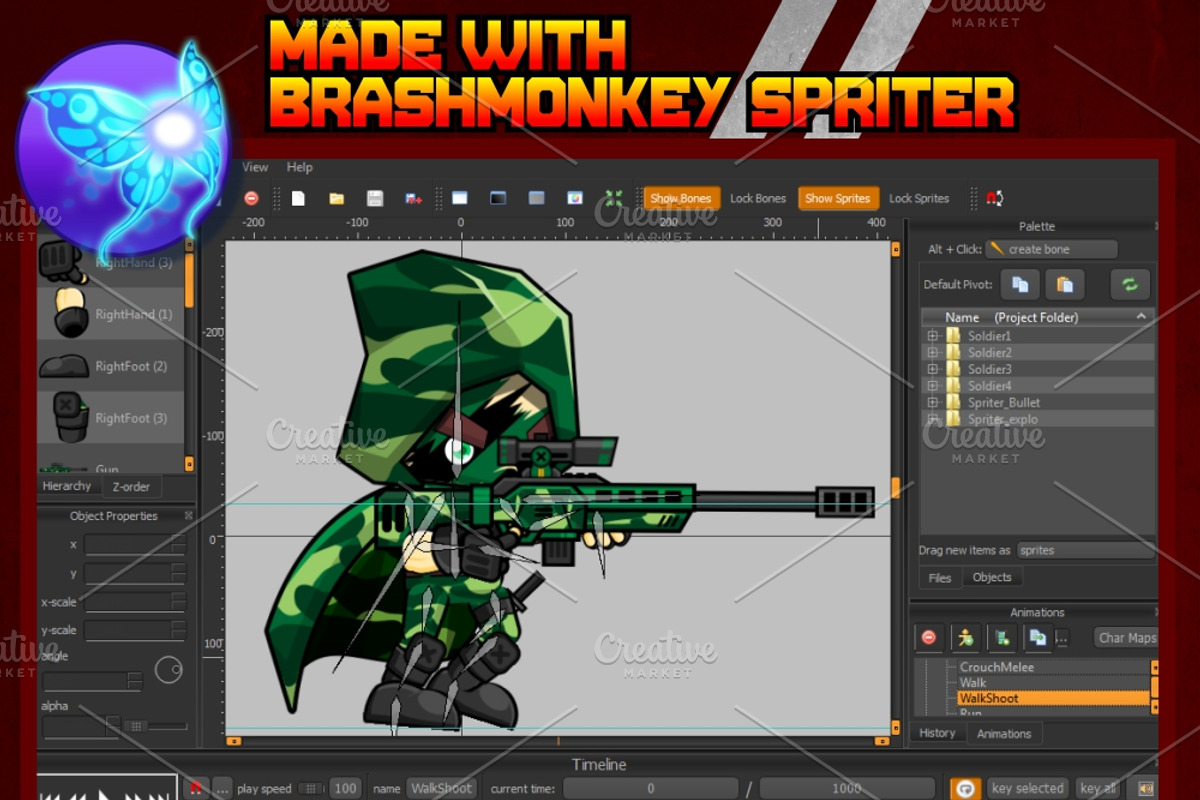Expand the Soldier1 folder

pos(932,336)
